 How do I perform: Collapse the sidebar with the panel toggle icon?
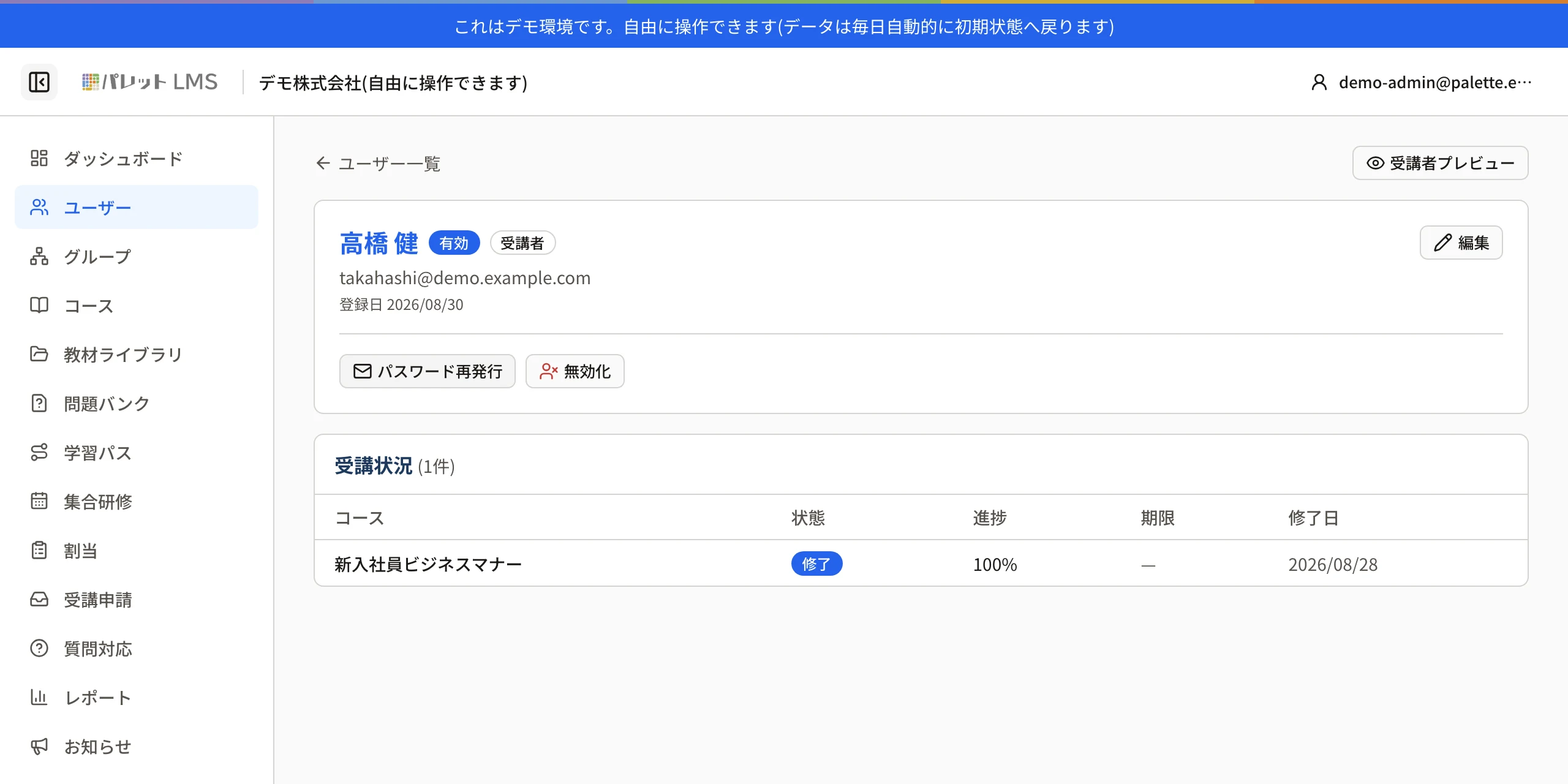[39, 82]
